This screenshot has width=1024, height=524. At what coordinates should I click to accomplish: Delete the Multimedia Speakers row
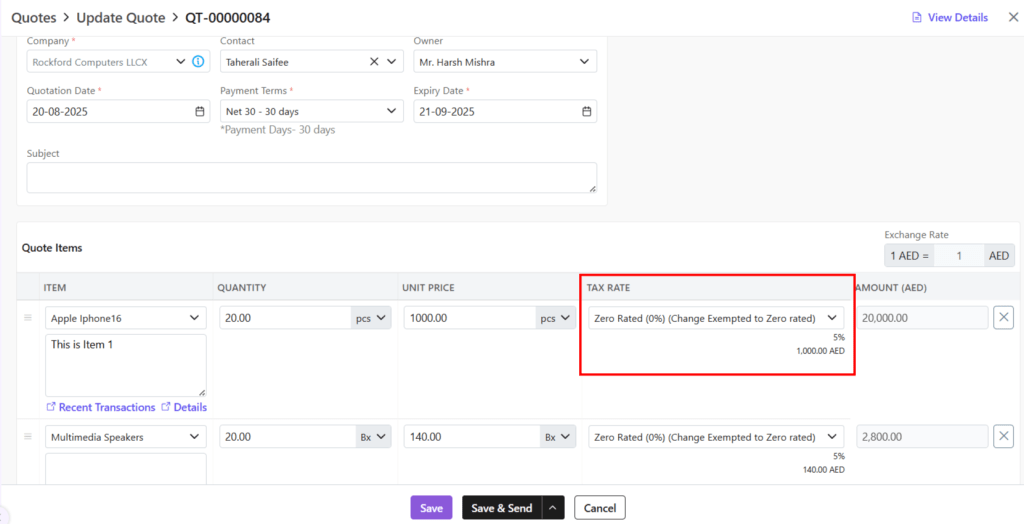click(x=1003, y=437)
